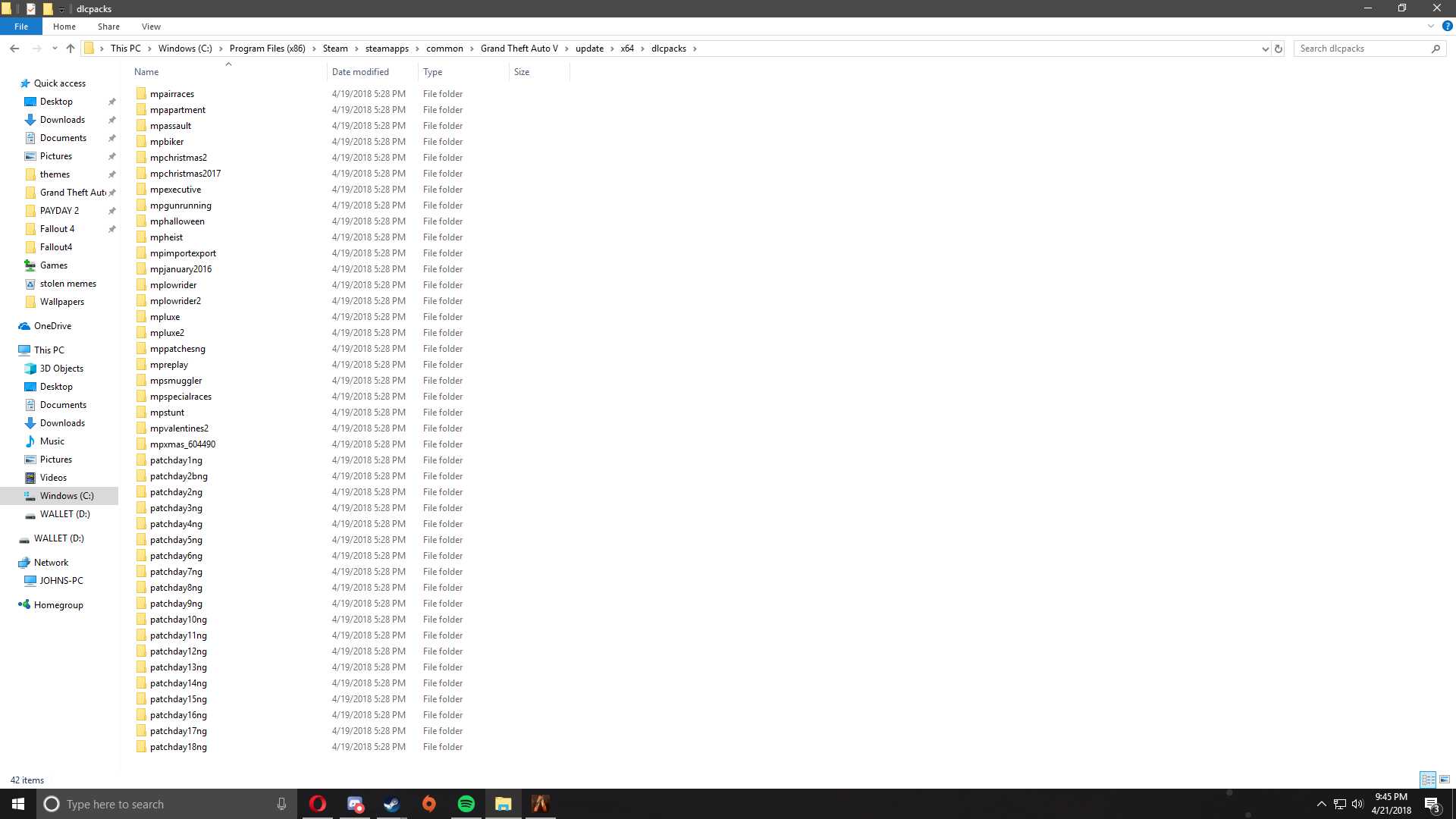The image size is (1456, 819).
Task: Sort by the Size column header
Action: (x=539, y=72)
